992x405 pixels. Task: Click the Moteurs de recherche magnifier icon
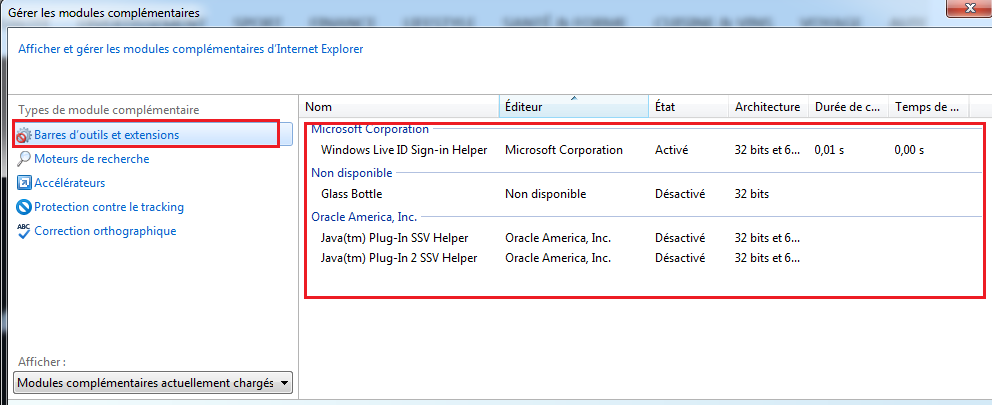pos(23,159)
